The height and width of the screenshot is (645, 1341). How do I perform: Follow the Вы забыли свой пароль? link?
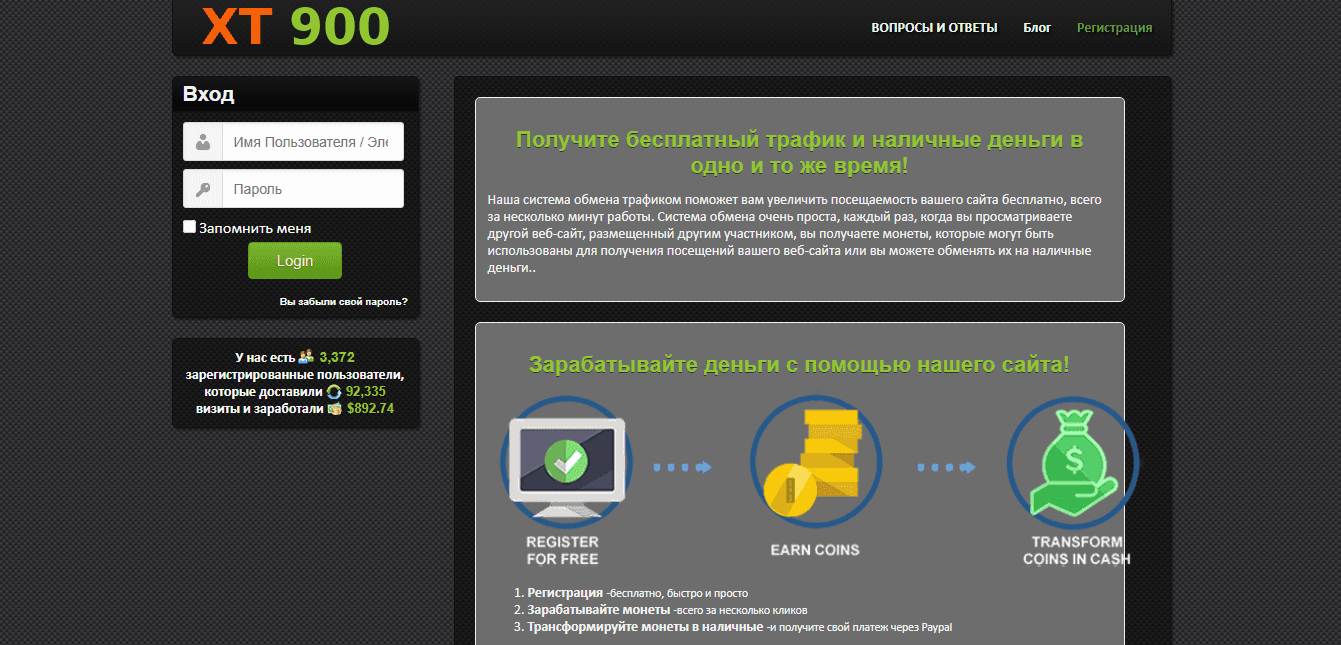click(x=343, y=301)
